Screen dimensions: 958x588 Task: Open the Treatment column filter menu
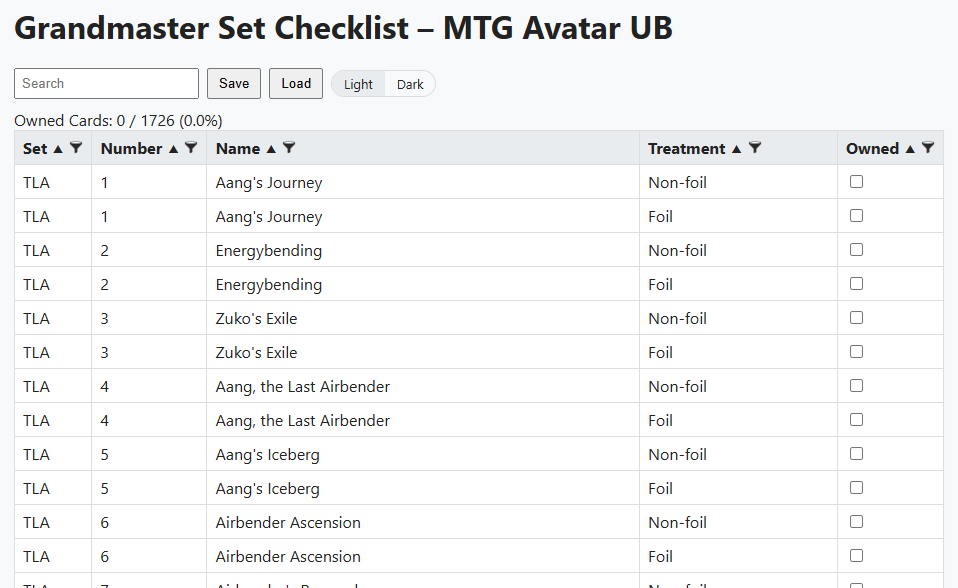[756, 148]
